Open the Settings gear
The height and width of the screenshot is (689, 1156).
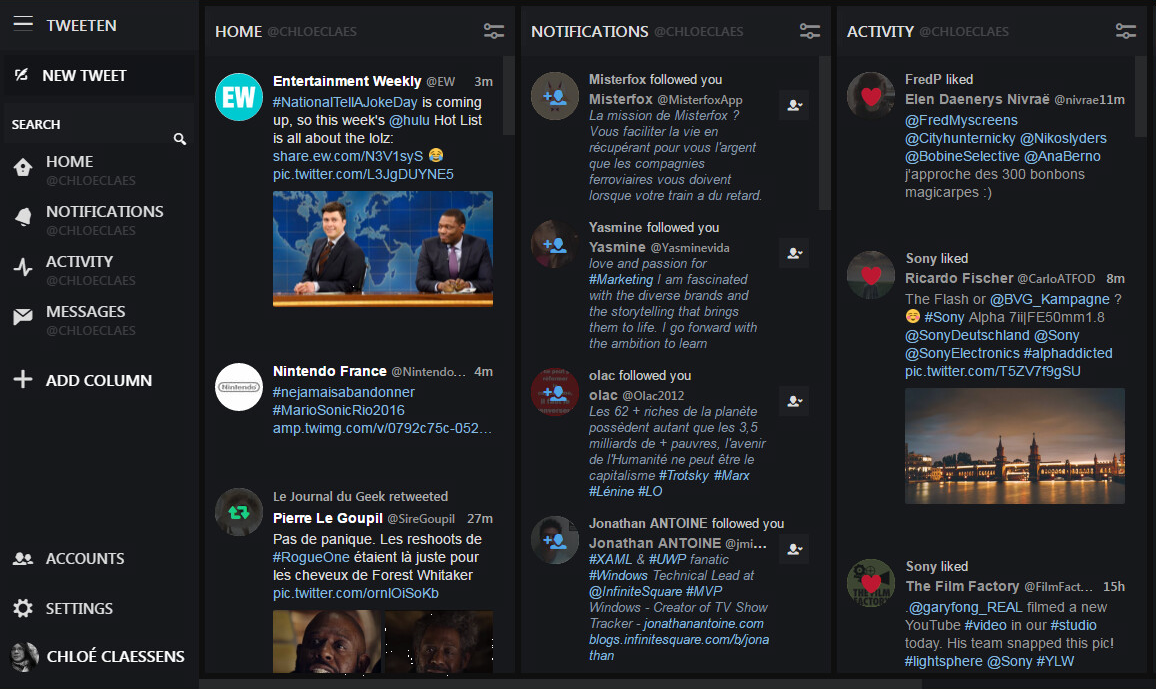pyautogui.click(x=23, y=608)
